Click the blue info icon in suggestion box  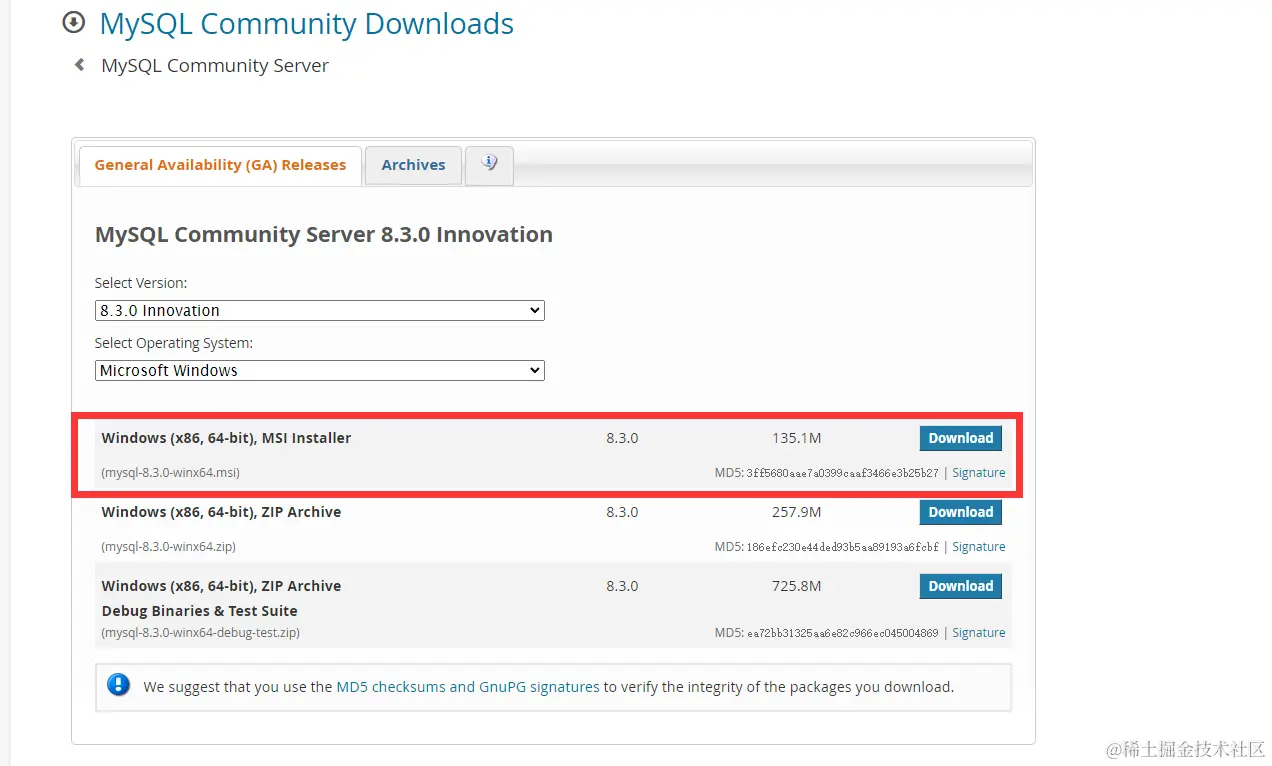[x=119, y=686]
